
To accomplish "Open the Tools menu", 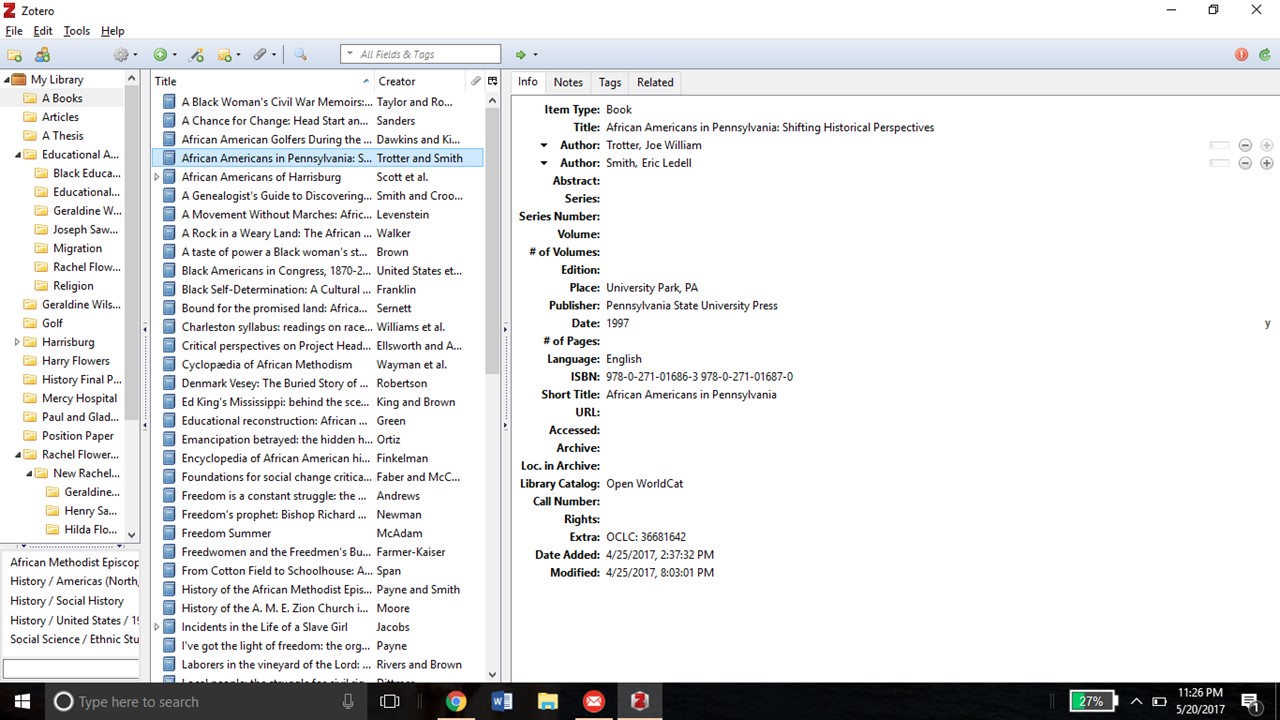I will click(x=76, y=30).
